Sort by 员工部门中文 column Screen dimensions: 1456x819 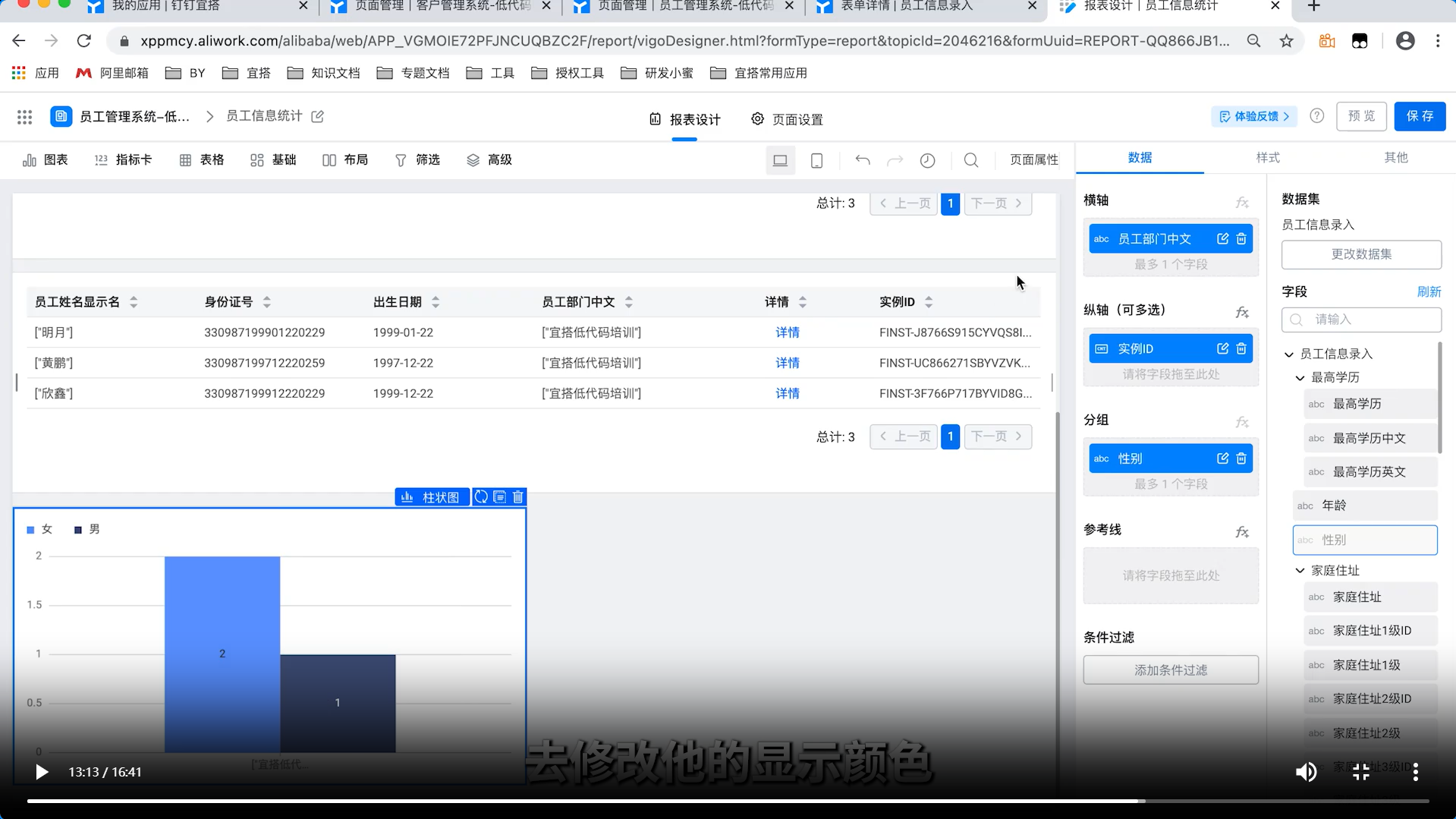(x=628, y=302)
